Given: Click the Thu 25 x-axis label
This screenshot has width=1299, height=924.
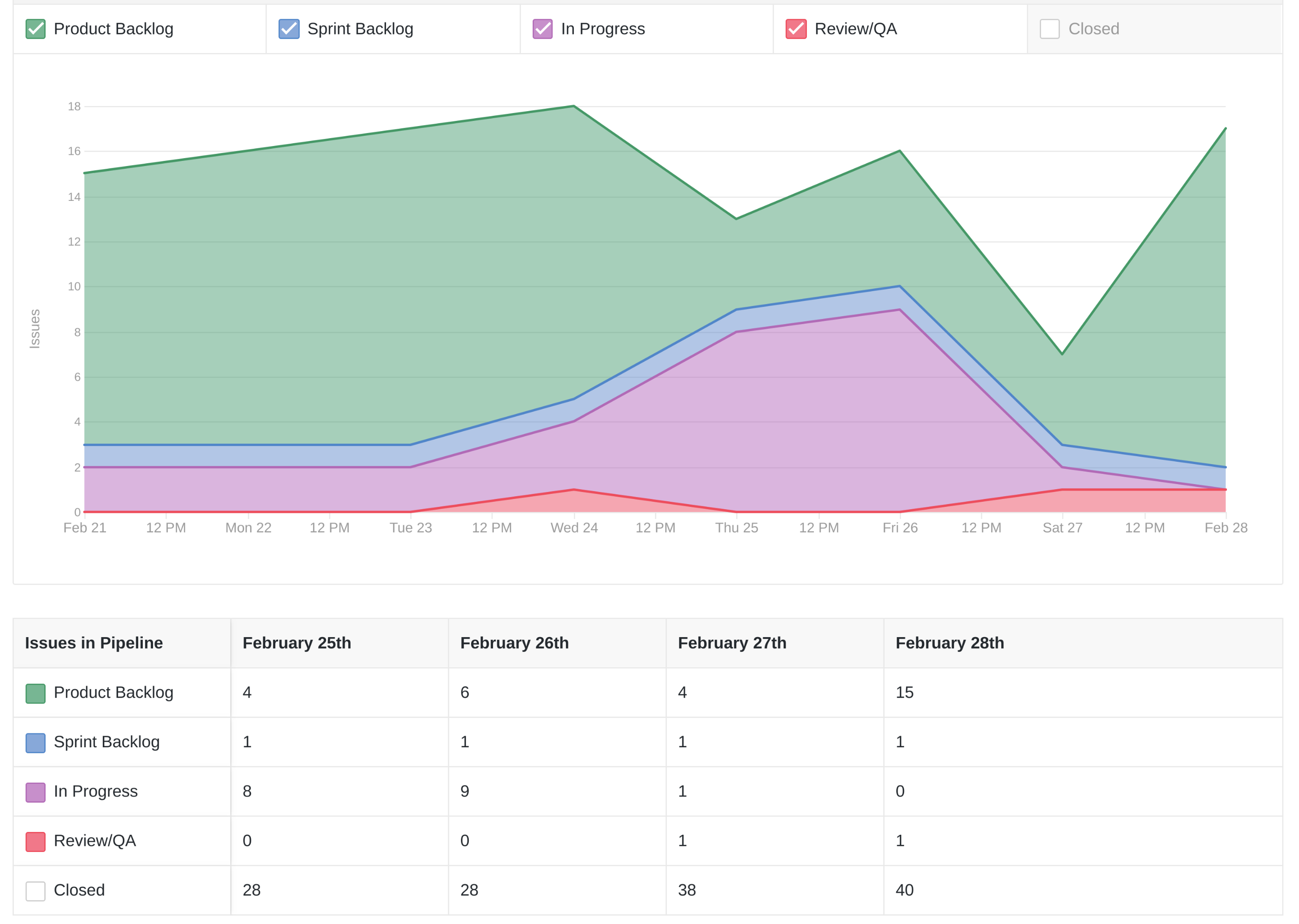Looking at the screenshot, I should 737,528.
